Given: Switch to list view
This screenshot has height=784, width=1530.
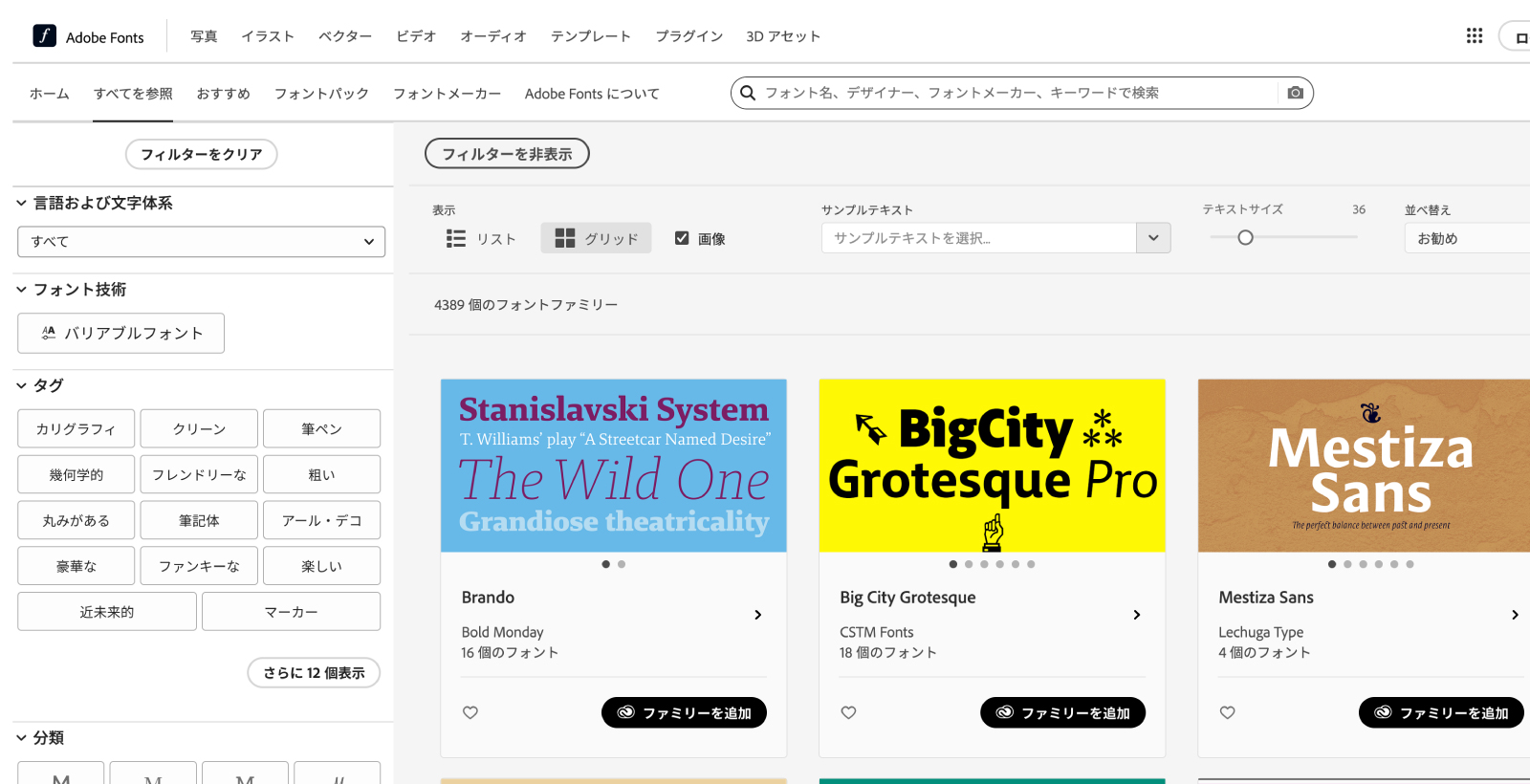Looking at the screenshot, I should (x=482, y=239).
